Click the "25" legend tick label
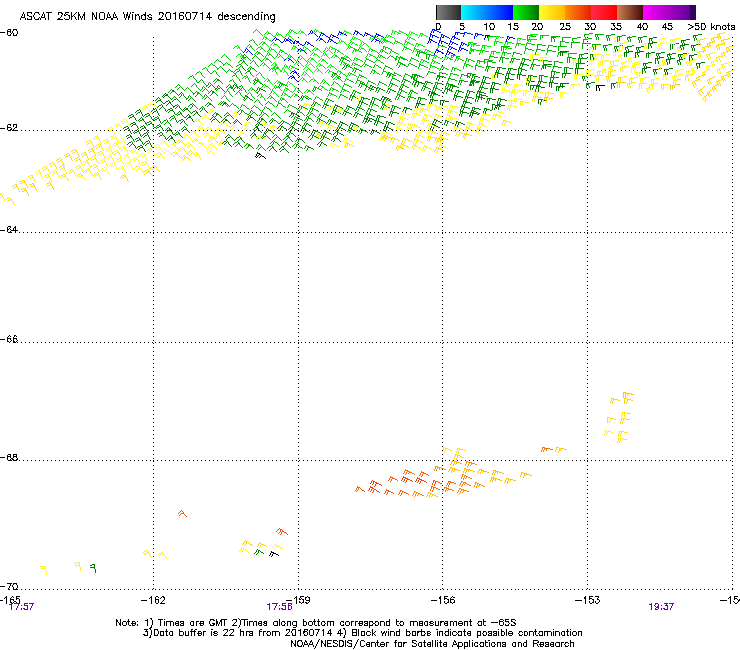The image size is (740, 650). pos(564,27)
